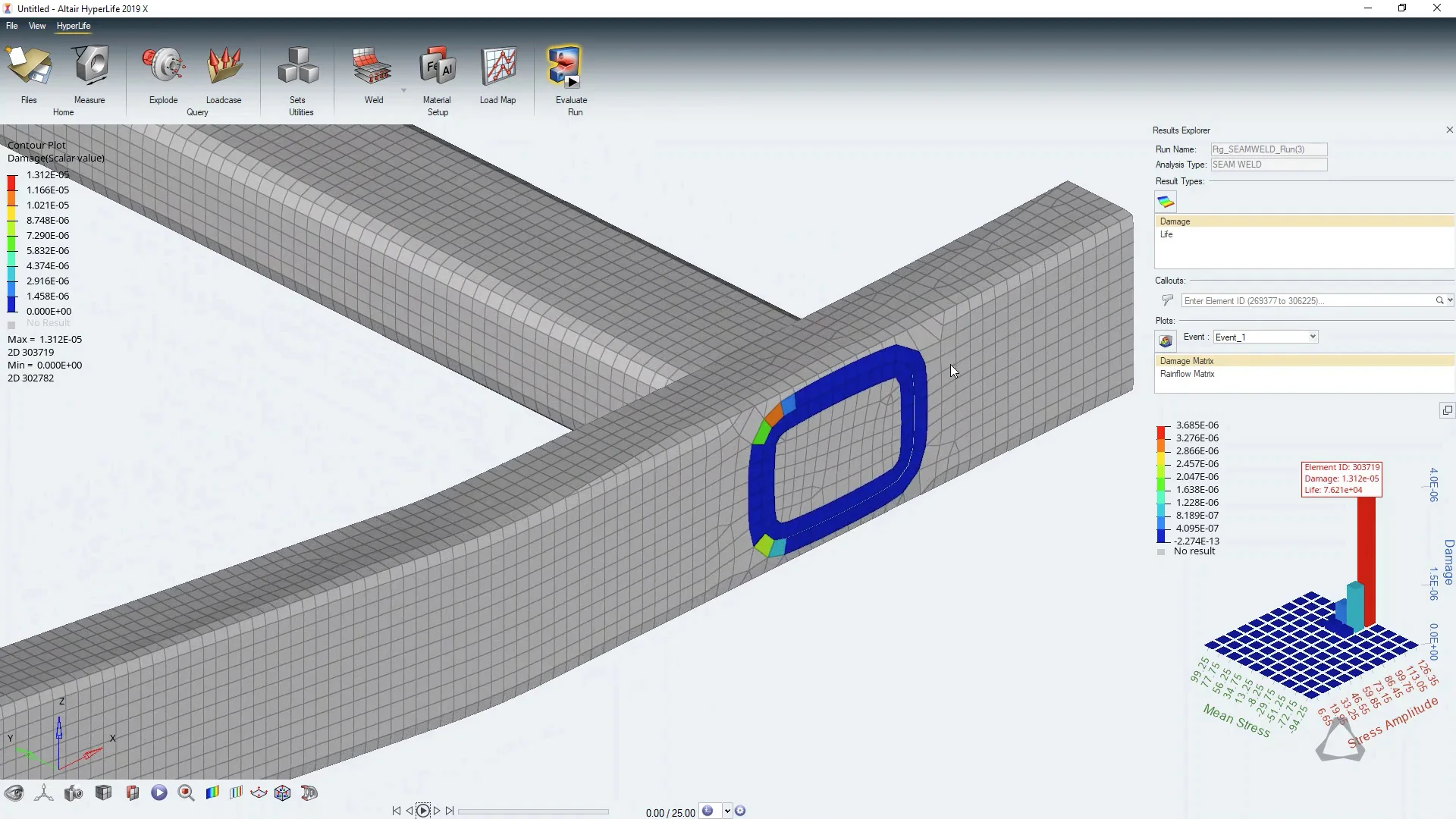Click the Evaluate Run icon
1456x819 pixels.
pos(566,67)
